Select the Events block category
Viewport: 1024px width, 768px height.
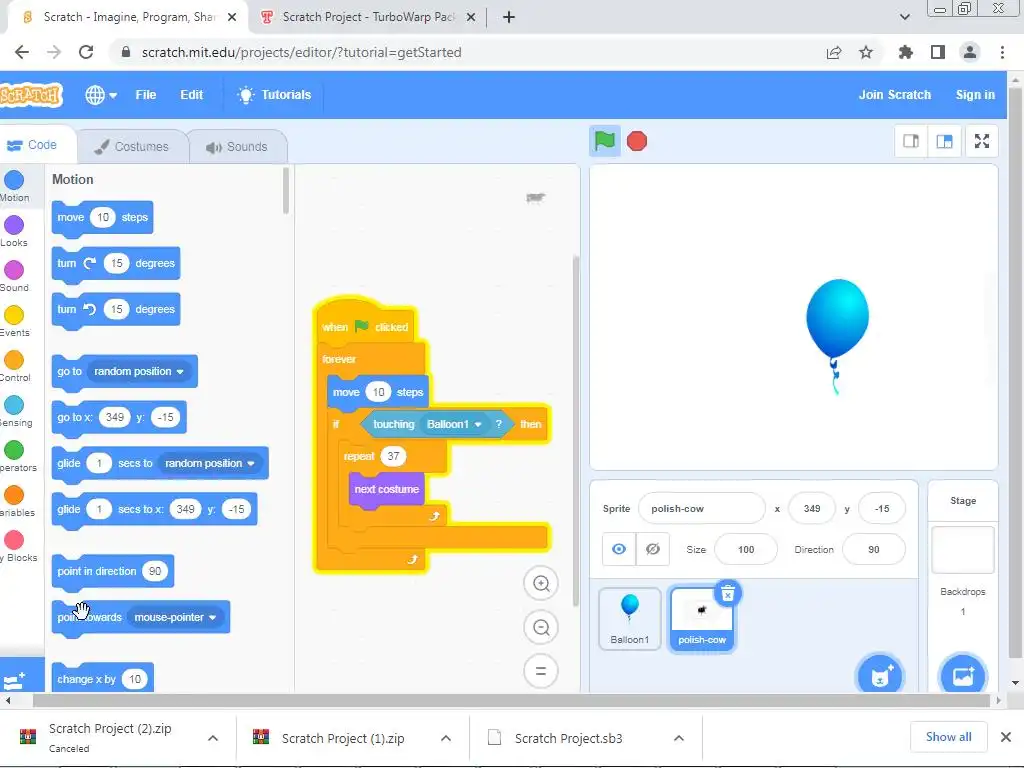pos(14,321)
